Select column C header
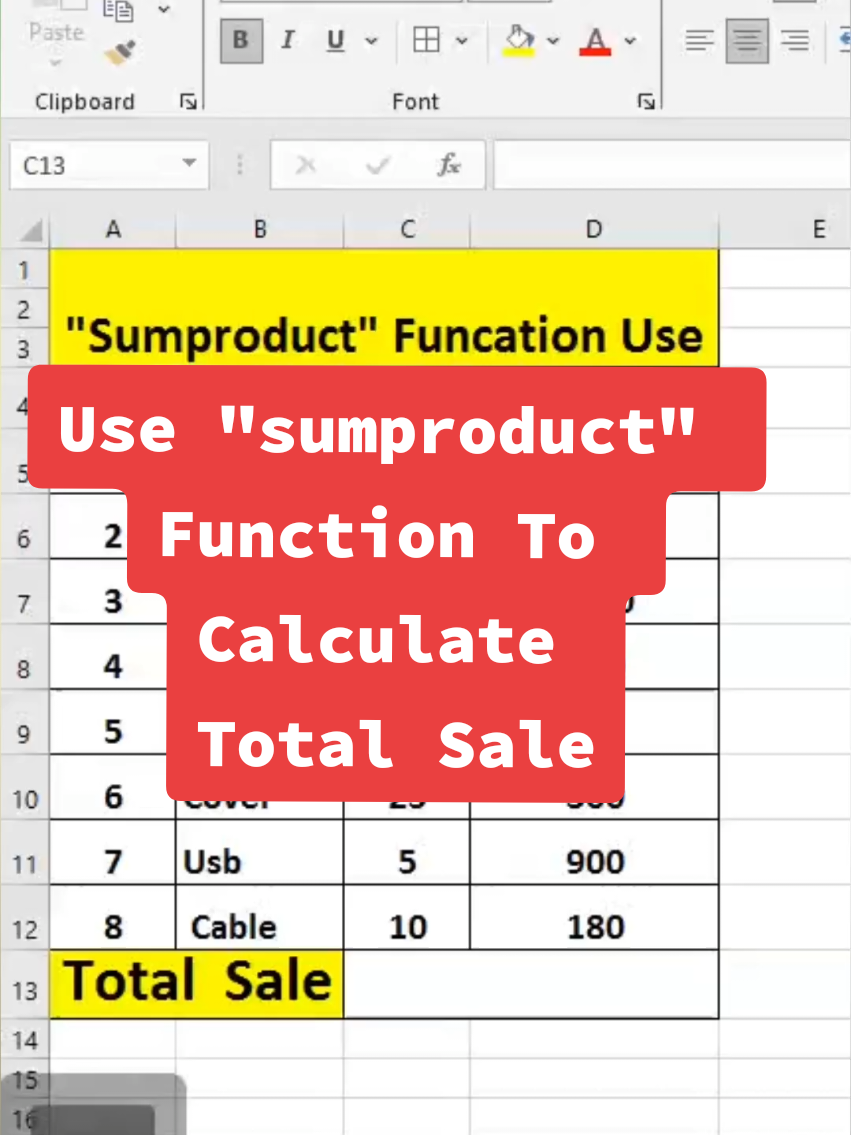The height and width of the screenshot is (1135, 851). tap(407, 230)
